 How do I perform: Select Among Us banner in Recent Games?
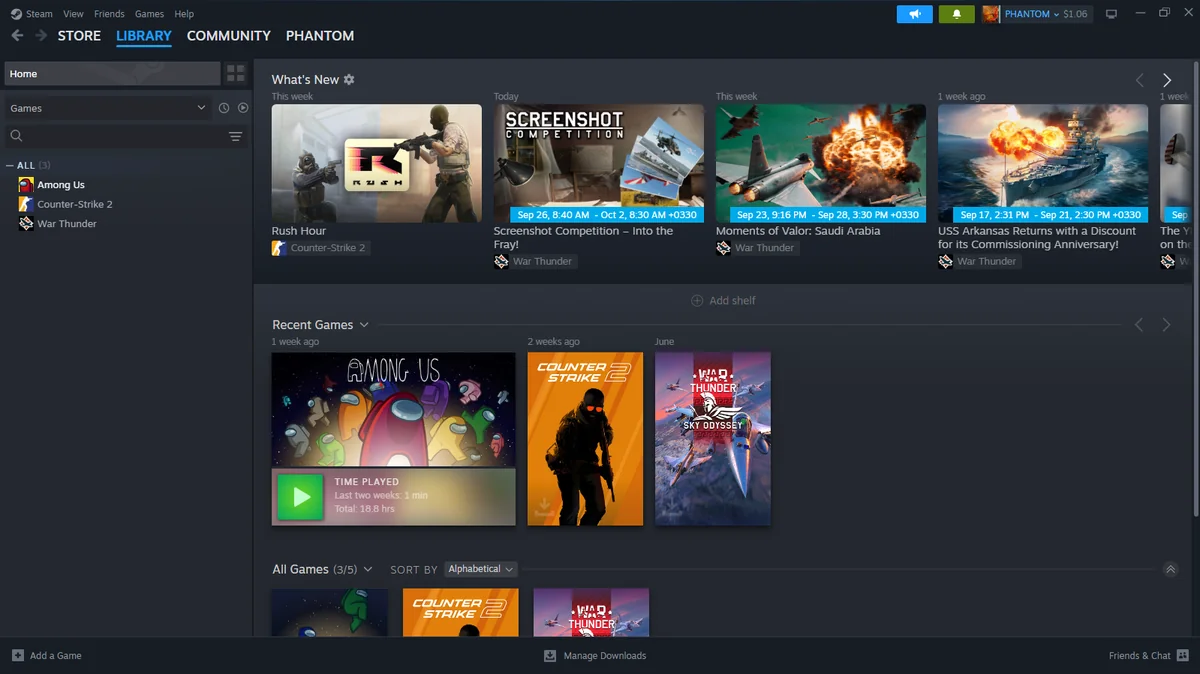point(393,409)
